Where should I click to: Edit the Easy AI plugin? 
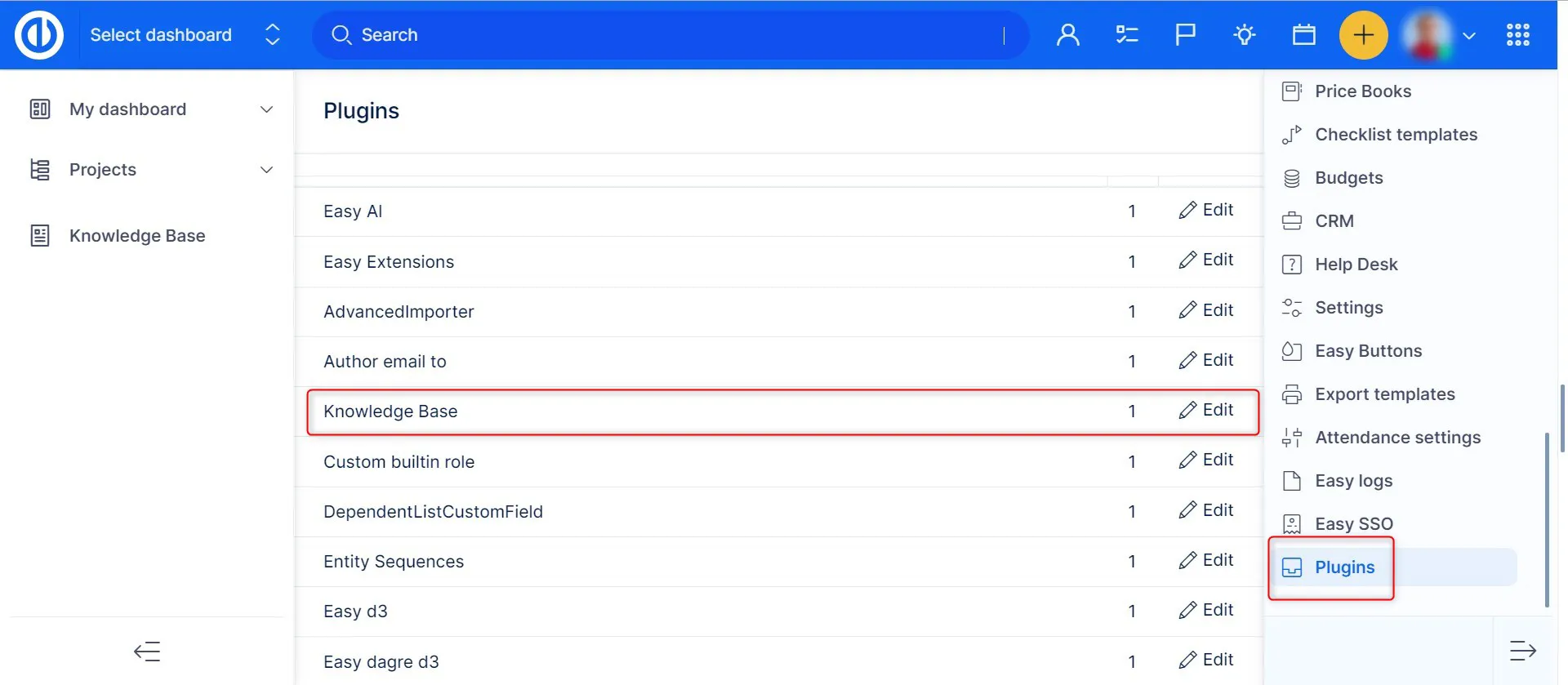click(1206, 210)
